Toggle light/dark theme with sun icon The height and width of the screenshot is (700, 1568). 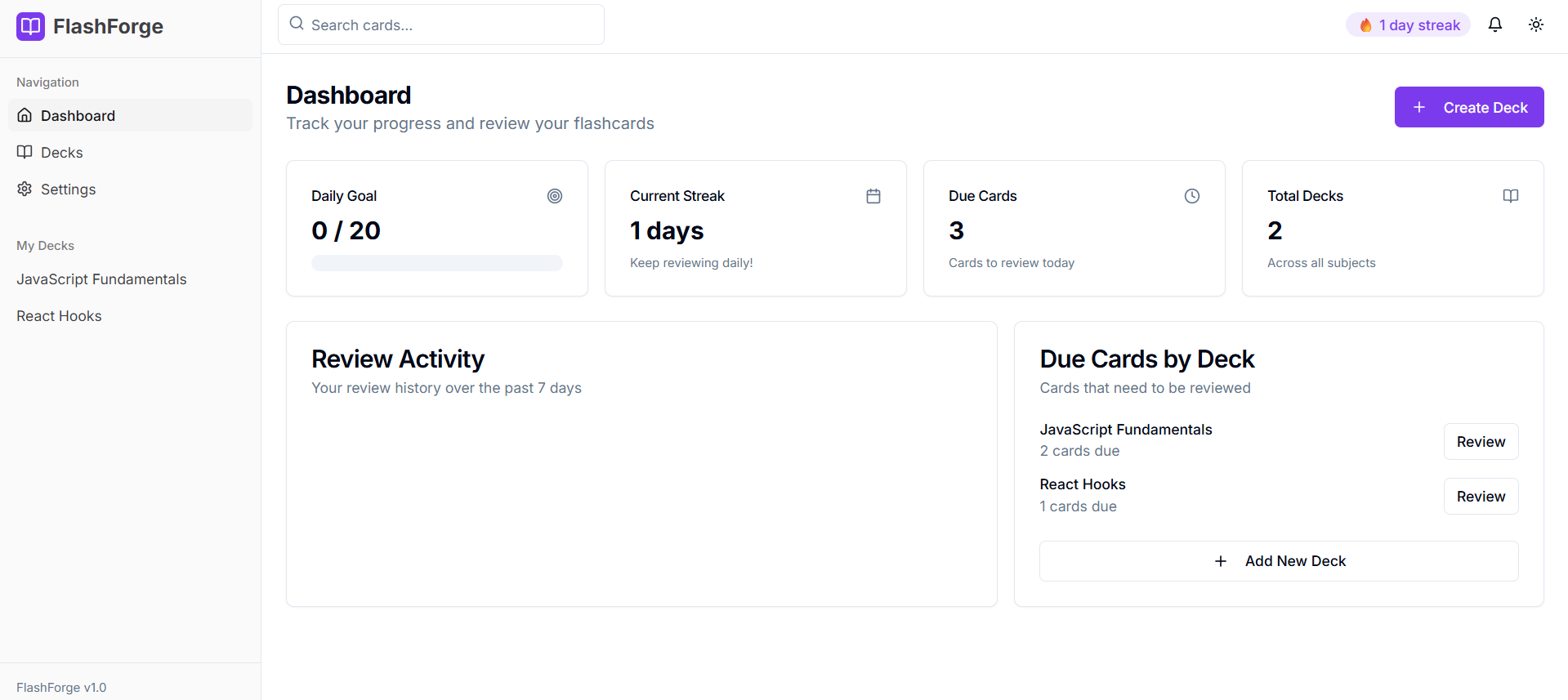coord(1535,25)
